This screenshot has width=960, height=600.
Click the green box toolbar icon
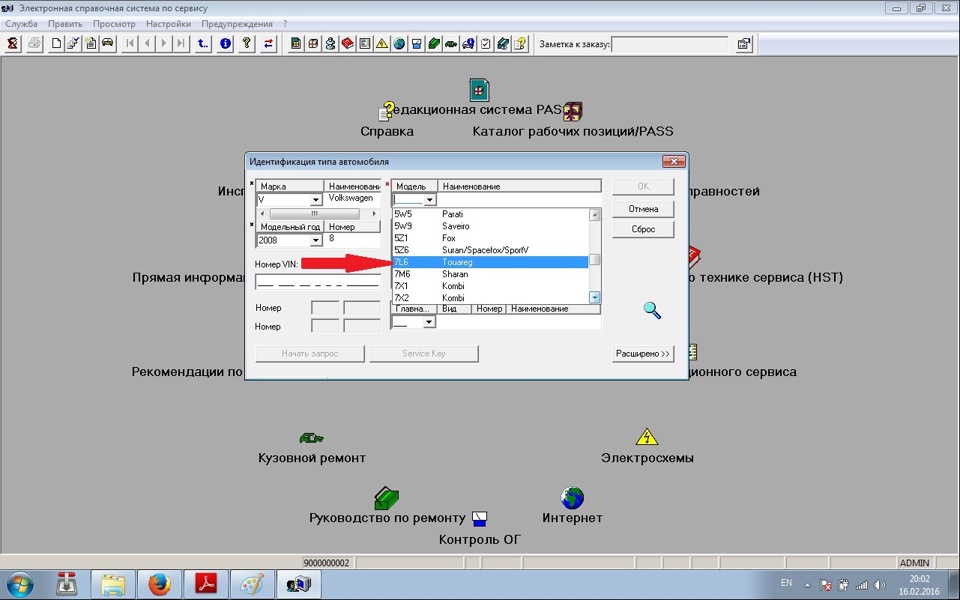click(434, 43)
